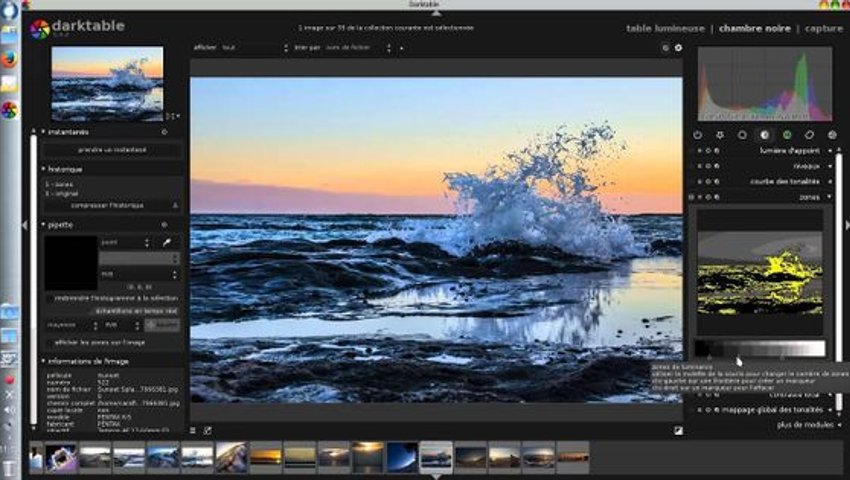850x480 pixels.
Task: Click the colourful darktable icon in the dock
Action: [x=9, y=110]
